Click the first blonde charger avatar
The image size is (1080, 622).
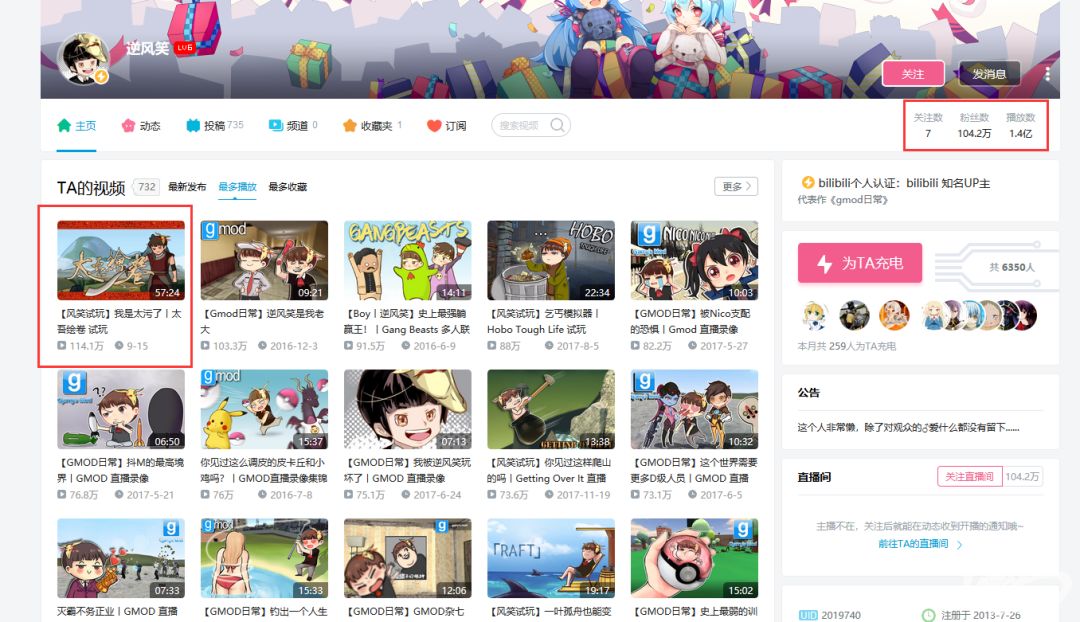click(x=815, y=315)
